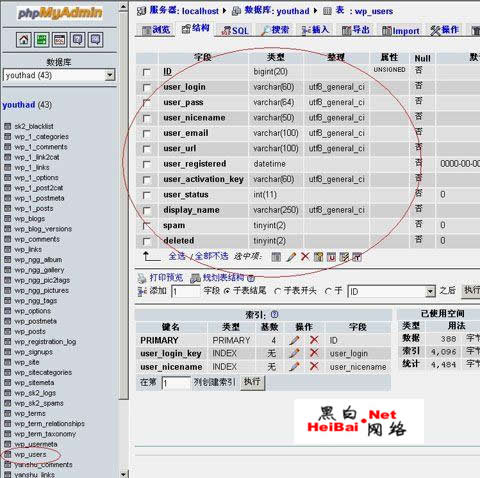
Task: Open the sk2_blacklist table in sidebar
Action: [34, 126]
